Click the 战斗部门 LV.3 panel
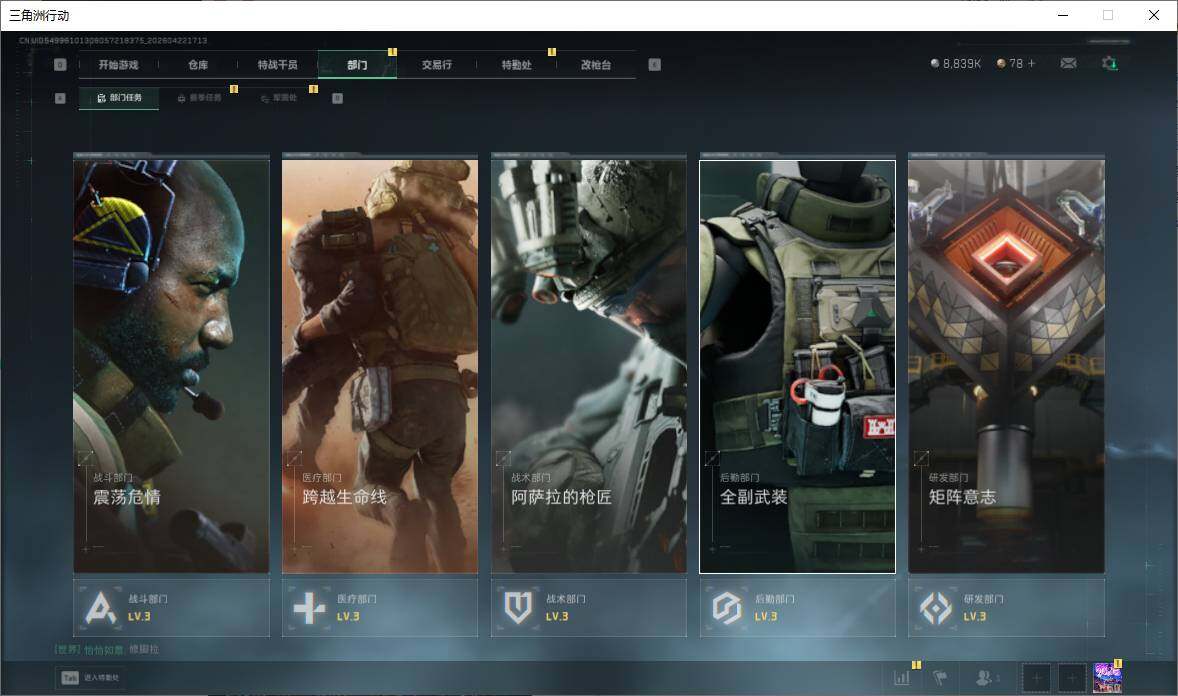The height and width of the screenshot is (696, 1178). tap(171, 607)
